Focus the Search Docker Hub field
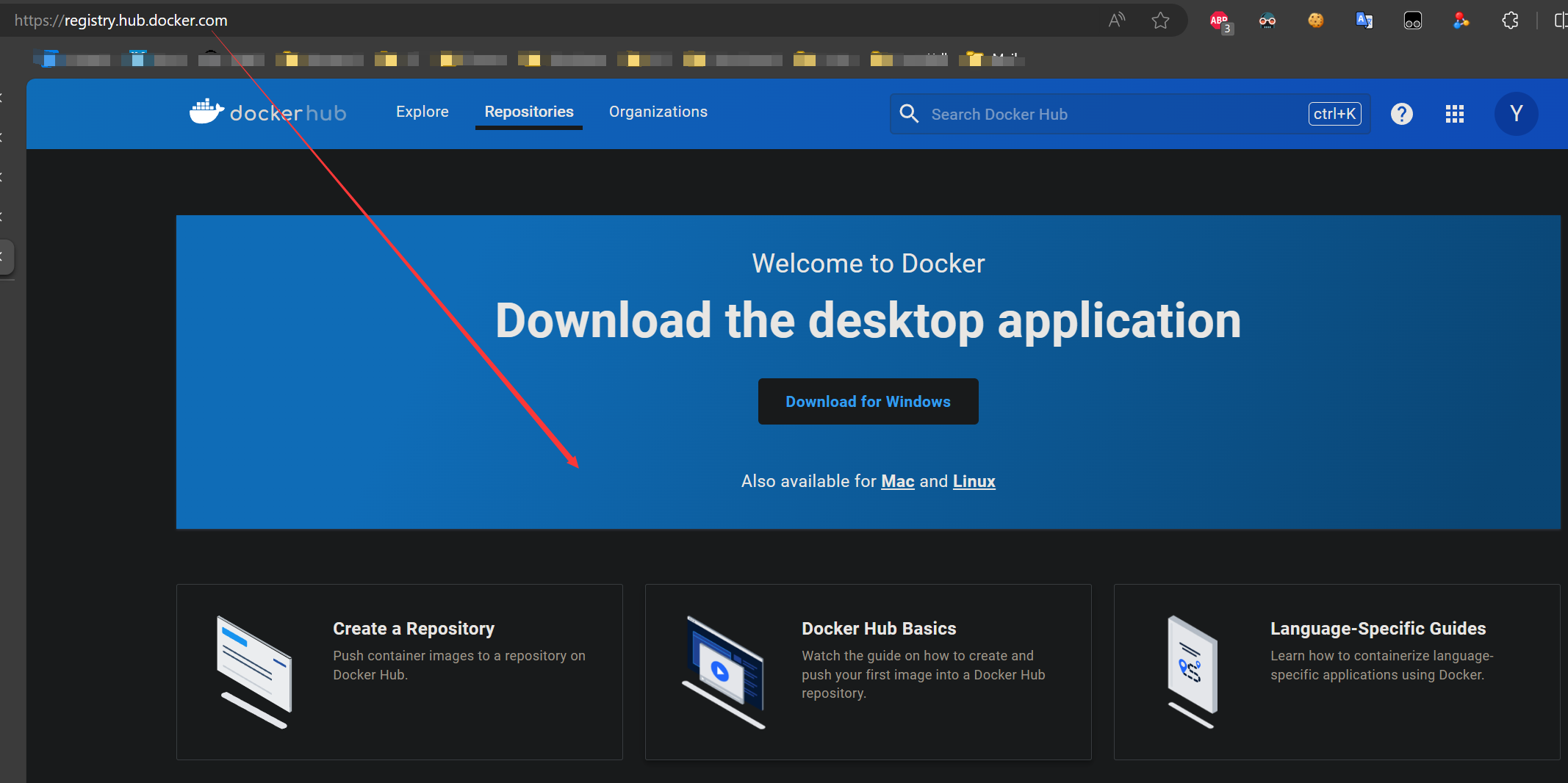 tap(1130, 114)
